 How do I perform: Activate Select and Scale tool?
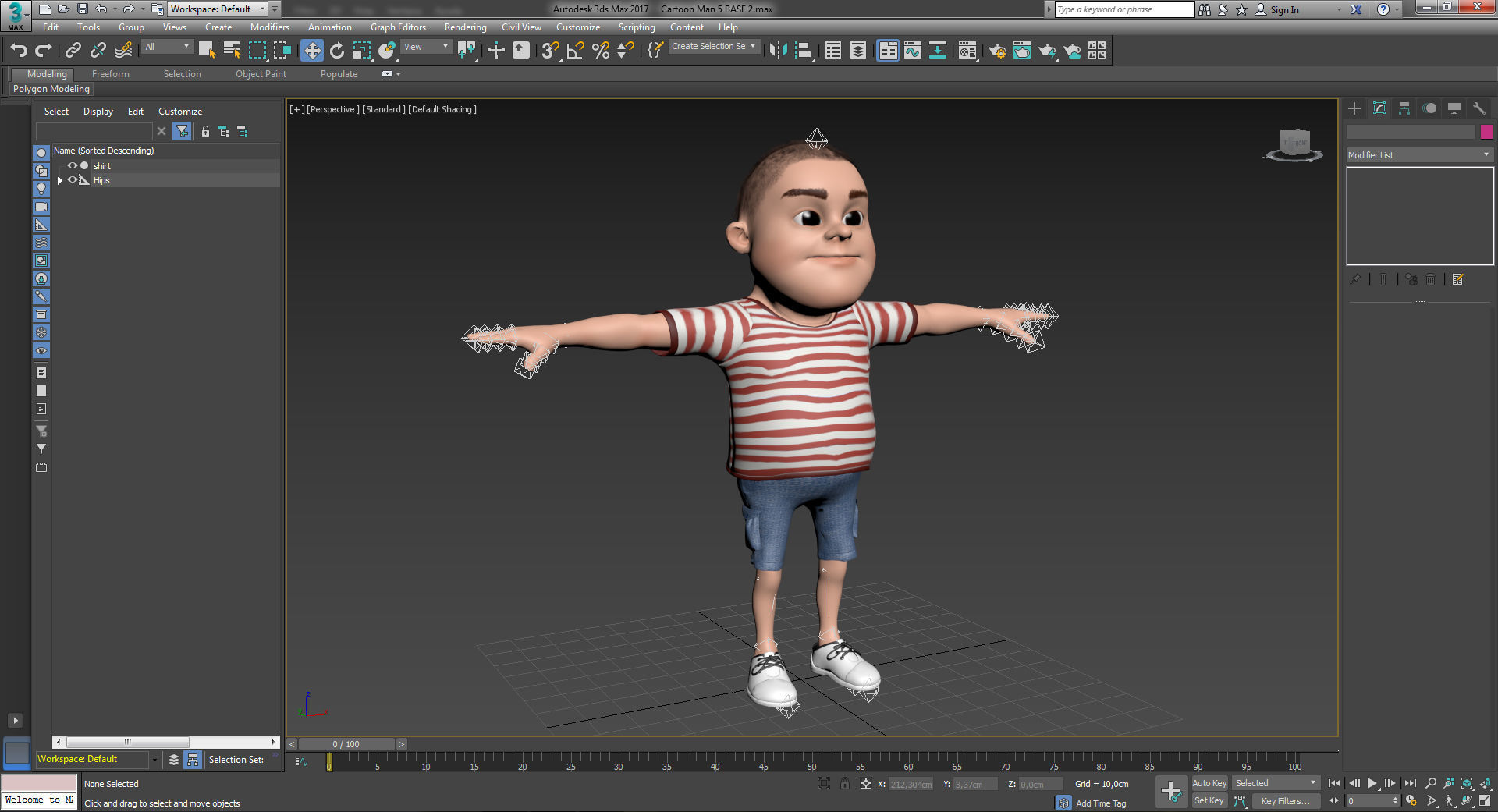362,51
